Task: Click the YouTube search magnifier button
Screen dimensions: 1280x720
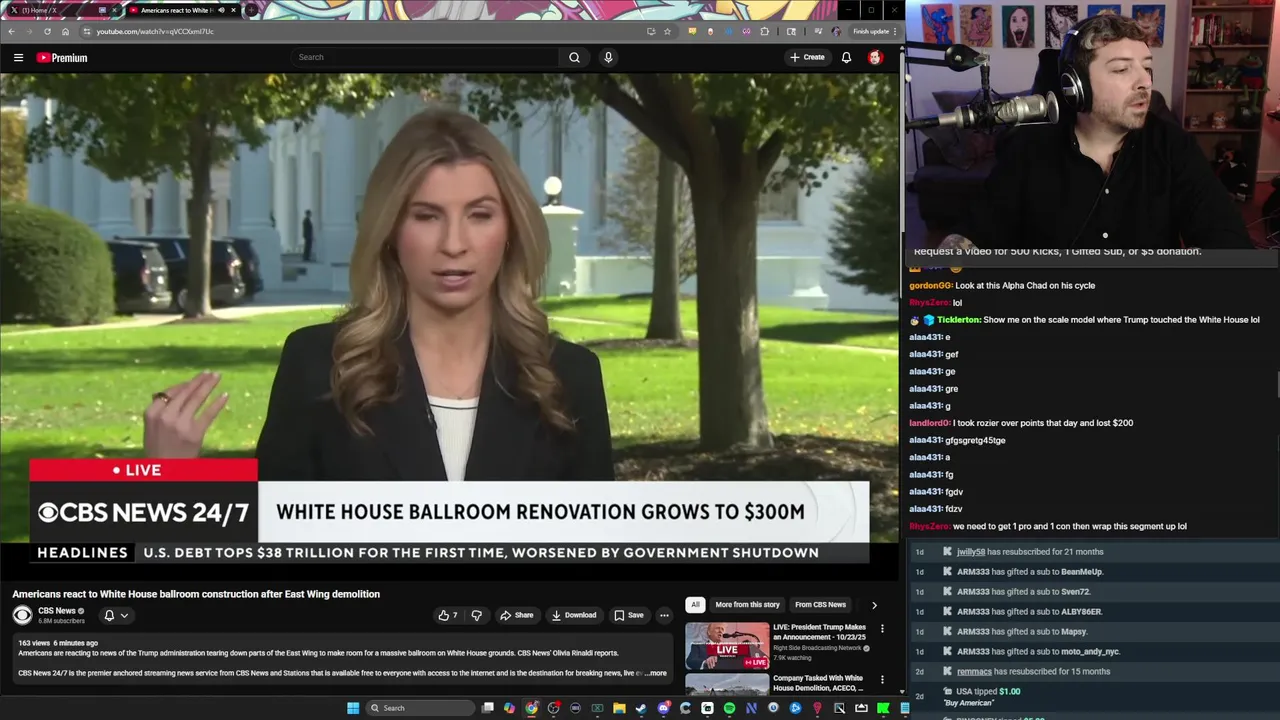Action: (574, 57)
